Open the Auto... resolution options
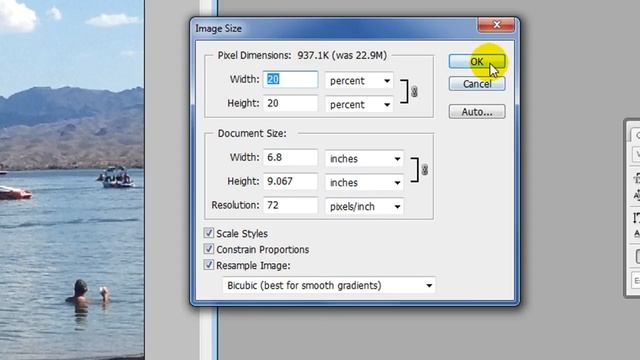Viewport: 640px width, 360px height. coord(477,112)
